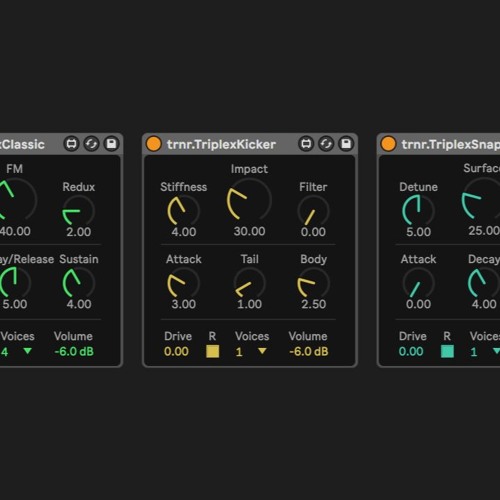Click hot-swap preset icon on TriplexKicker
This screenshot has height=500, width=500.
click(x=306, y=144)
